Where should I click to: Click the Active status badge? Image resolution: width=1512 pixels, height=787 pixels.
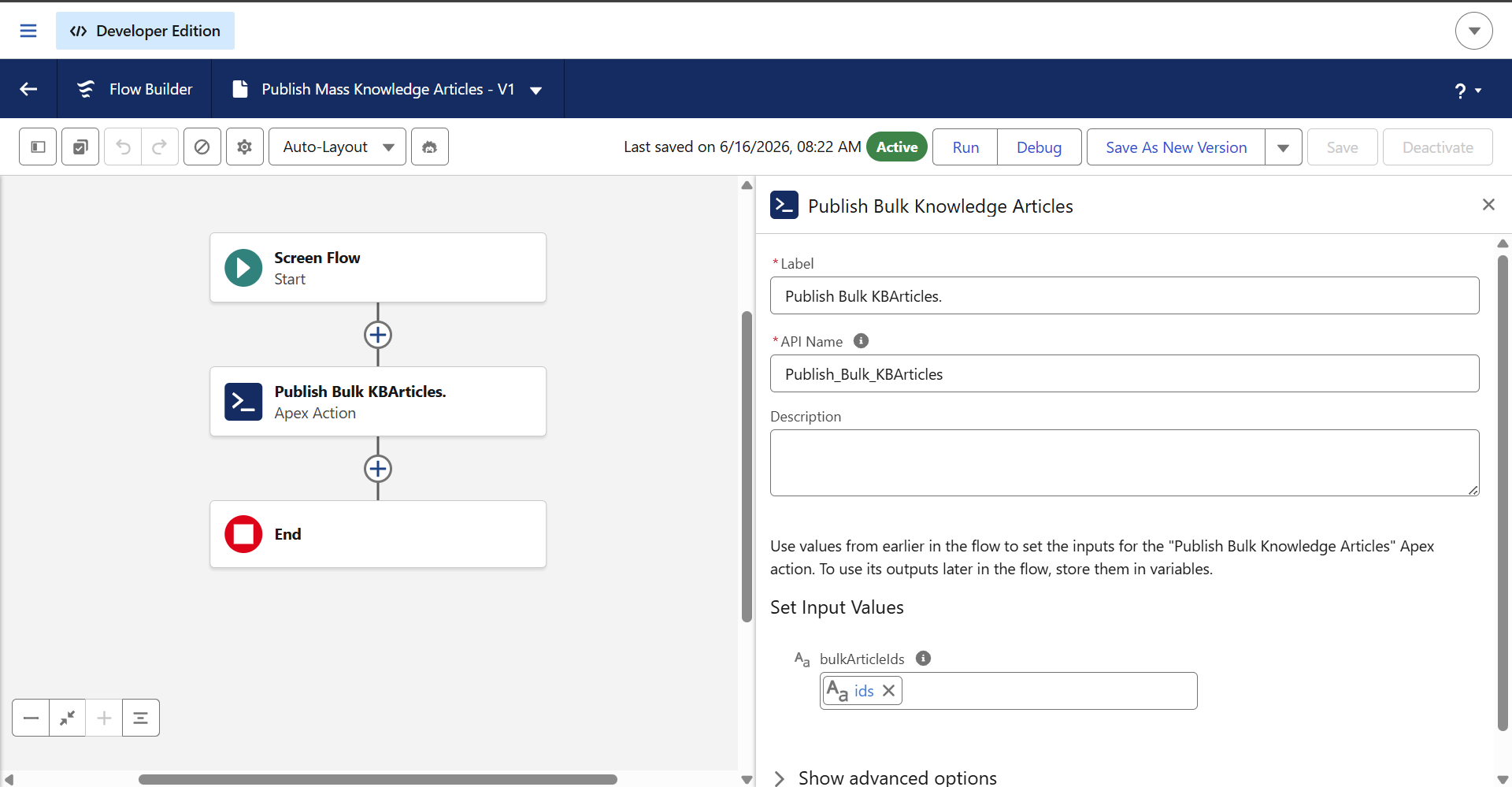pos(897,147)
